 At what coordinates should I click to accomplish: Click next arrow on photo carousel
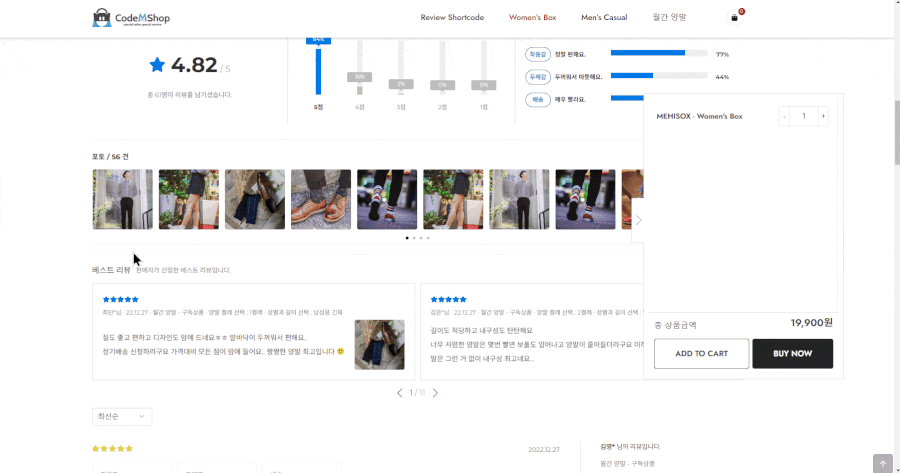[x=638, y=220]
